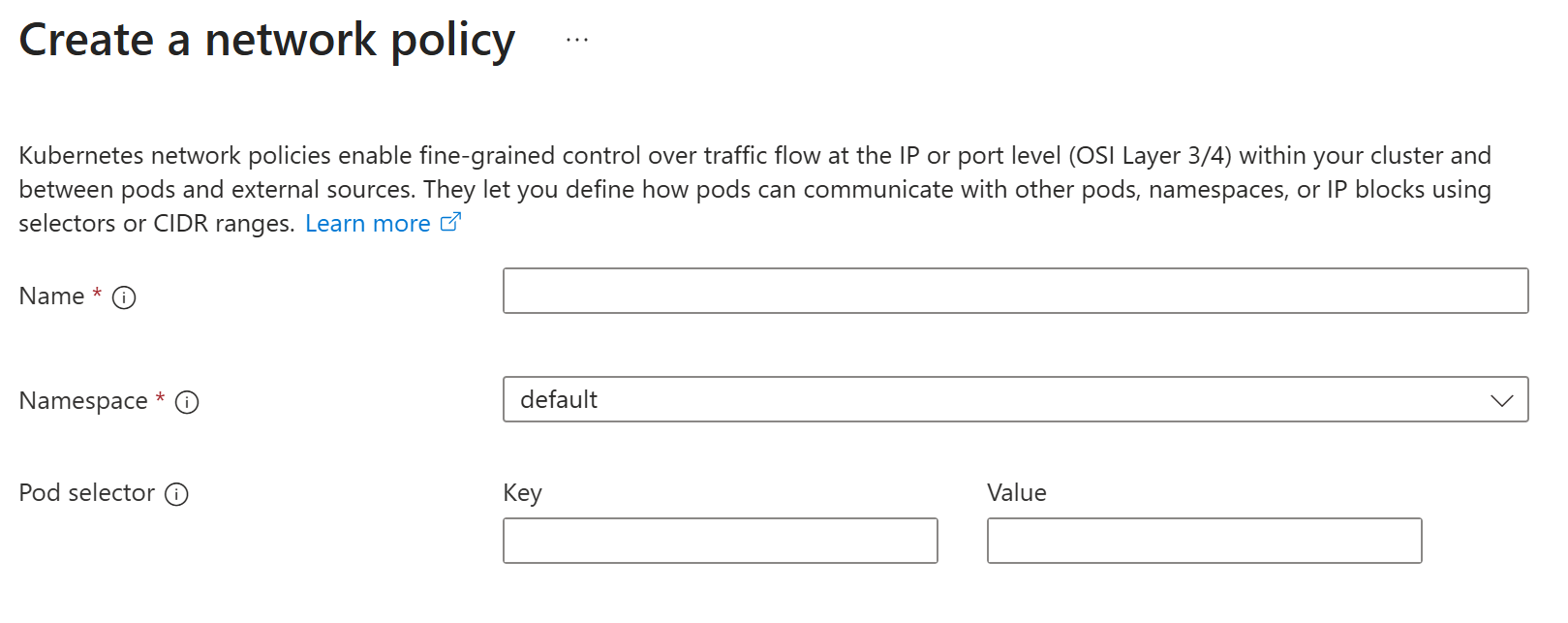The width and height of the screenshot is (1568, 623).
Task: Focus the Name input field
Action: [1012, 290]
